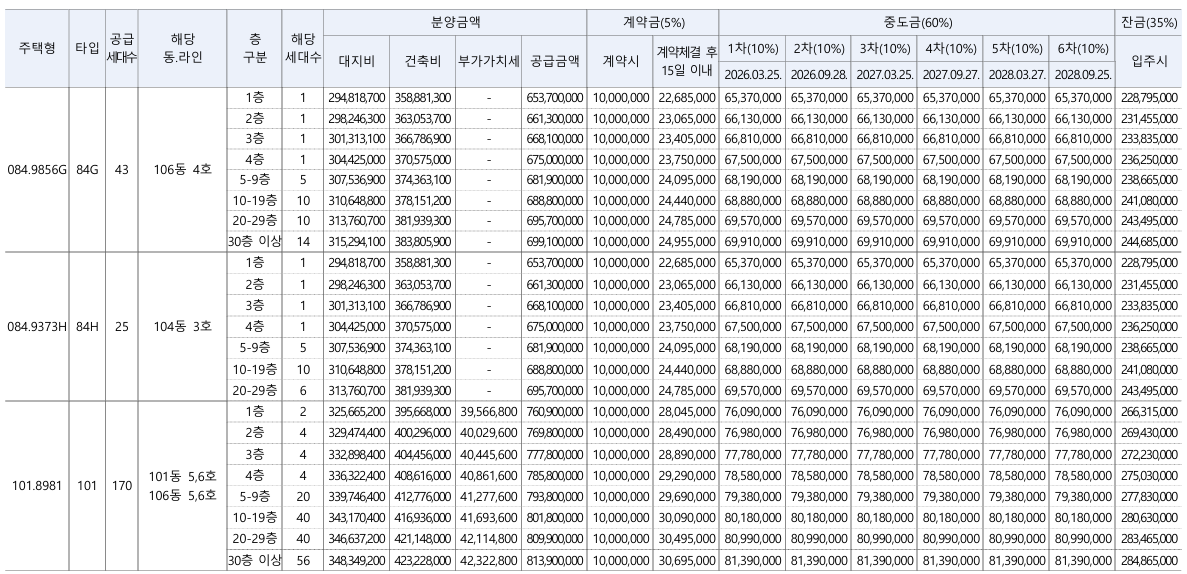Screen dimensions: 1187x574
Task: Select supply price 801,800,000
Action: point(553,517)
